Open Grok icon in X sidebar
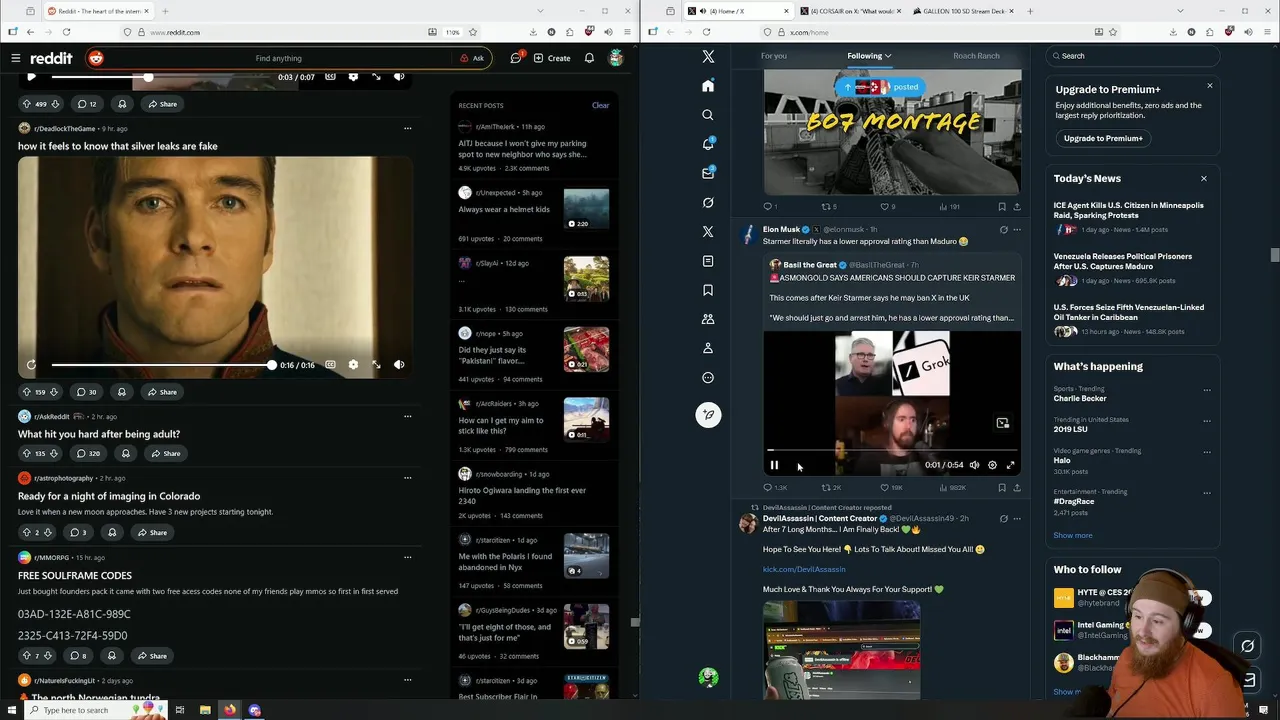The height and width of the screenshot is (720, 1280). click(x=708, y=202)
